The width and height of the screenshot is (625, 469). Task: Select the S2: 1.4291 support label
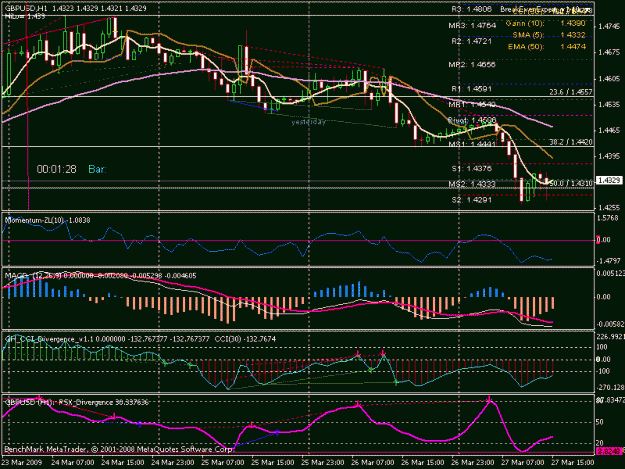tap(472, 200)
